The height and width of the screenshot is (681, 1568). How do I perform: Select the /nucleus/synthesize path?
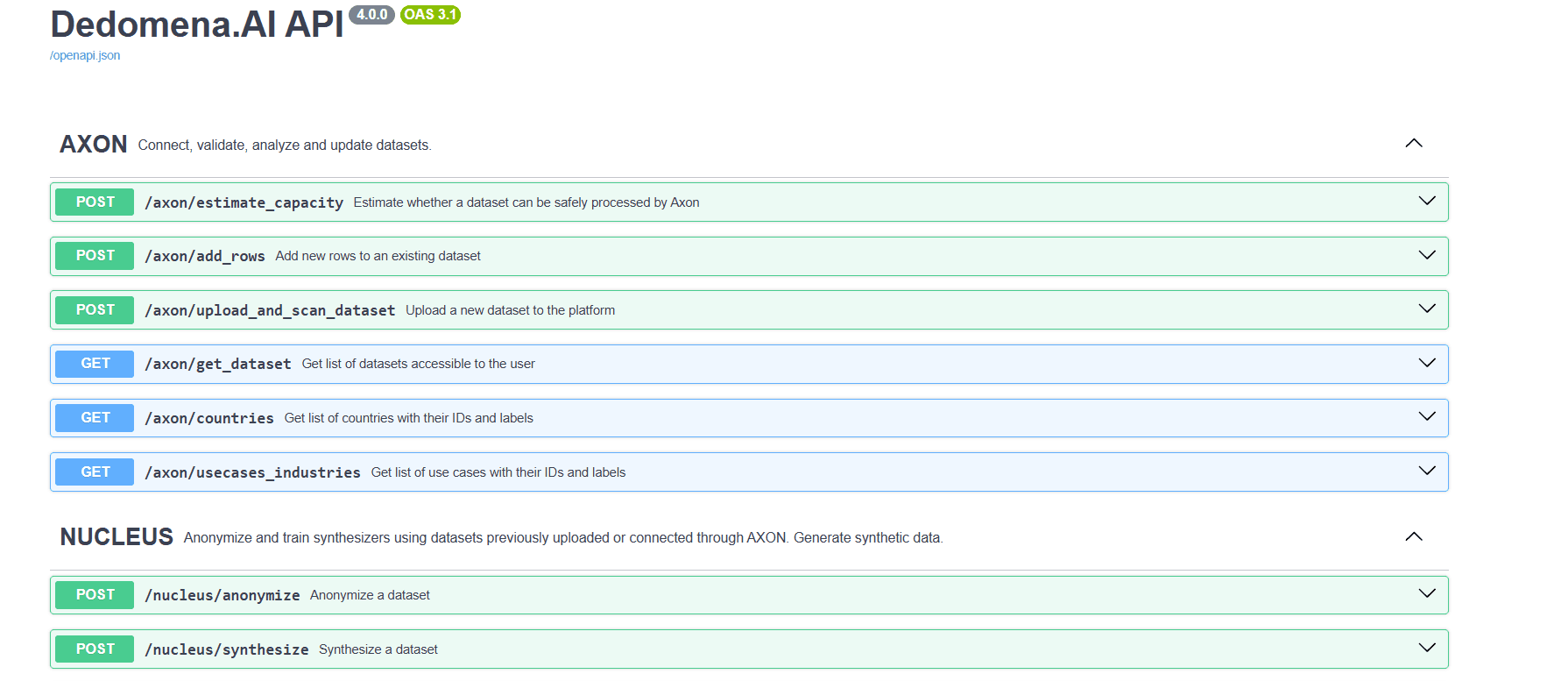tap(227, 649)
